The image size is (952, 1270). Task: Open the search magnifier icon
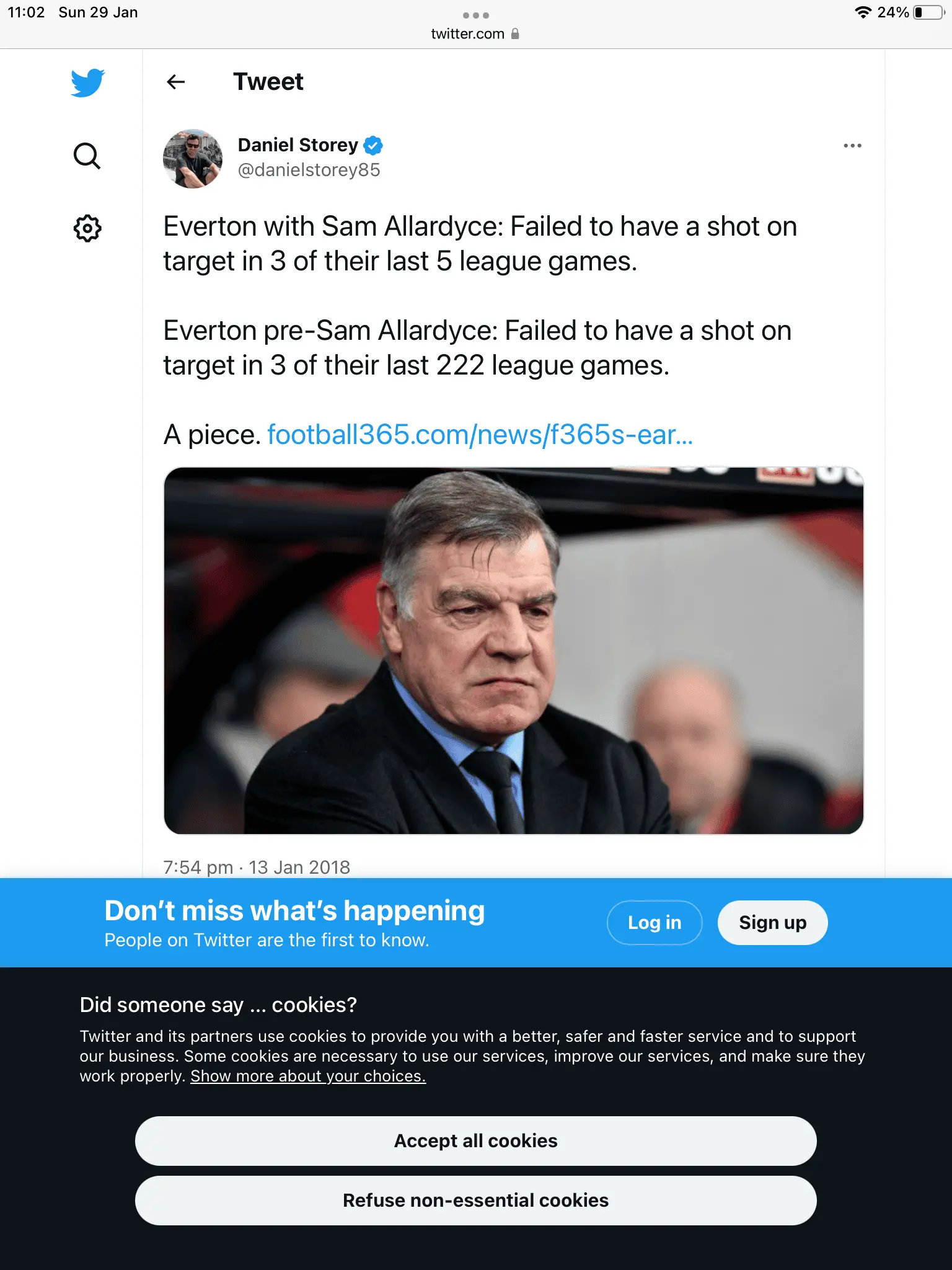pos(87,156)
